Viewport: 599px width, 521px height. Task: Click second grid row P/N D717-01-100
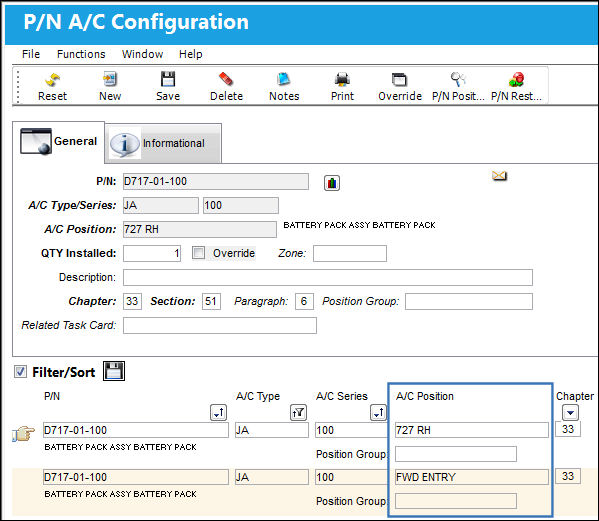pos(136,477)
